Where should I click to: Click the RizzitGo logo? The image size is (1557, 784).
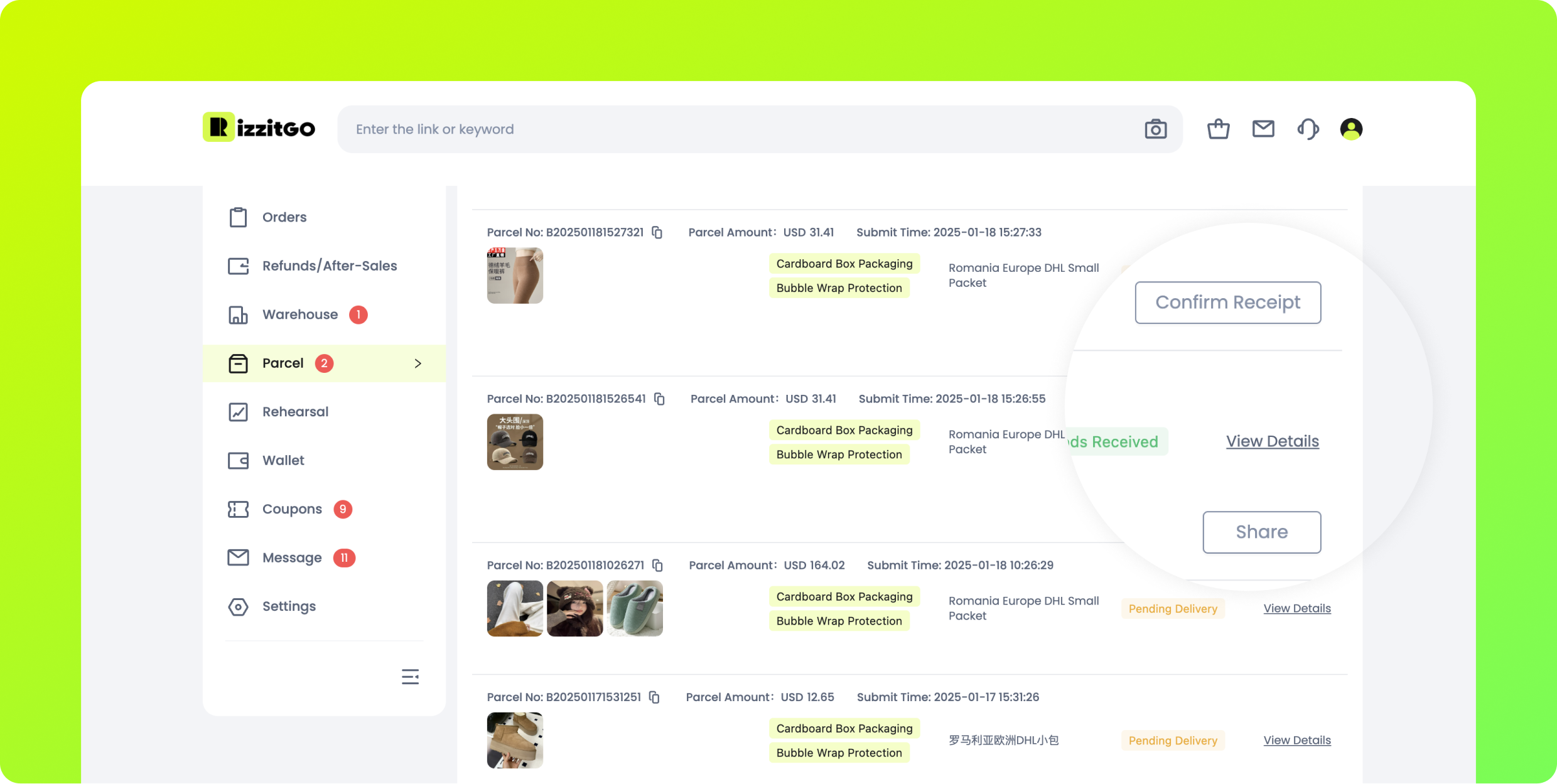click(x=259, y=128)
